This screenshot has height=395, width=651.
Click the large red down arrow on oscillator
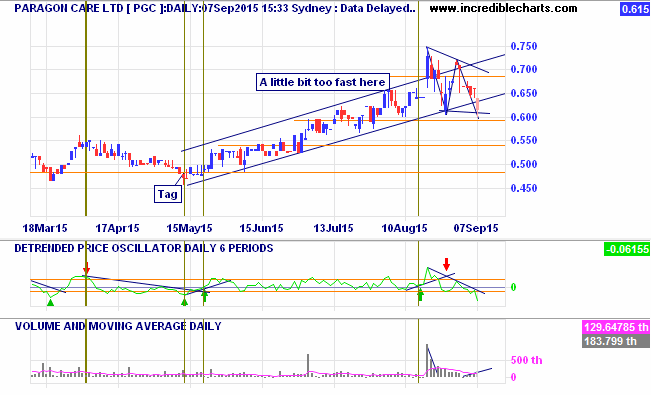pyautogui.click(x=446, y=264)
